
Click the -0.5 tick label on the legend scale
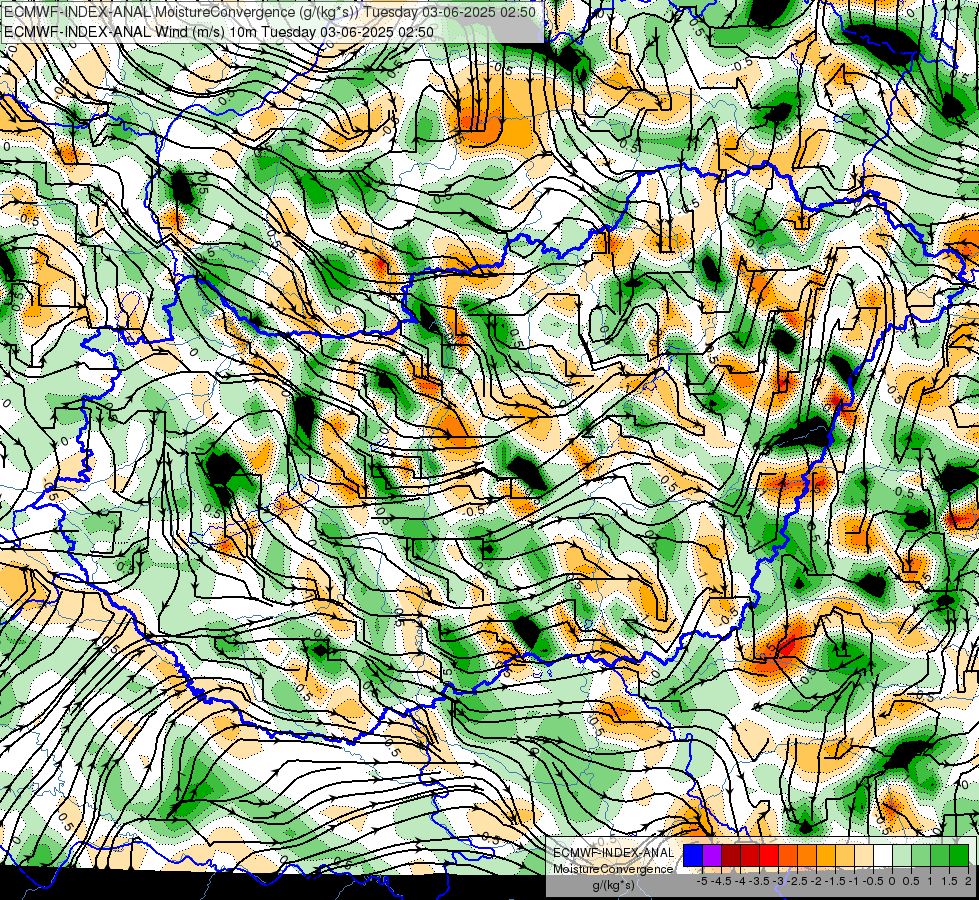point(873,881)
